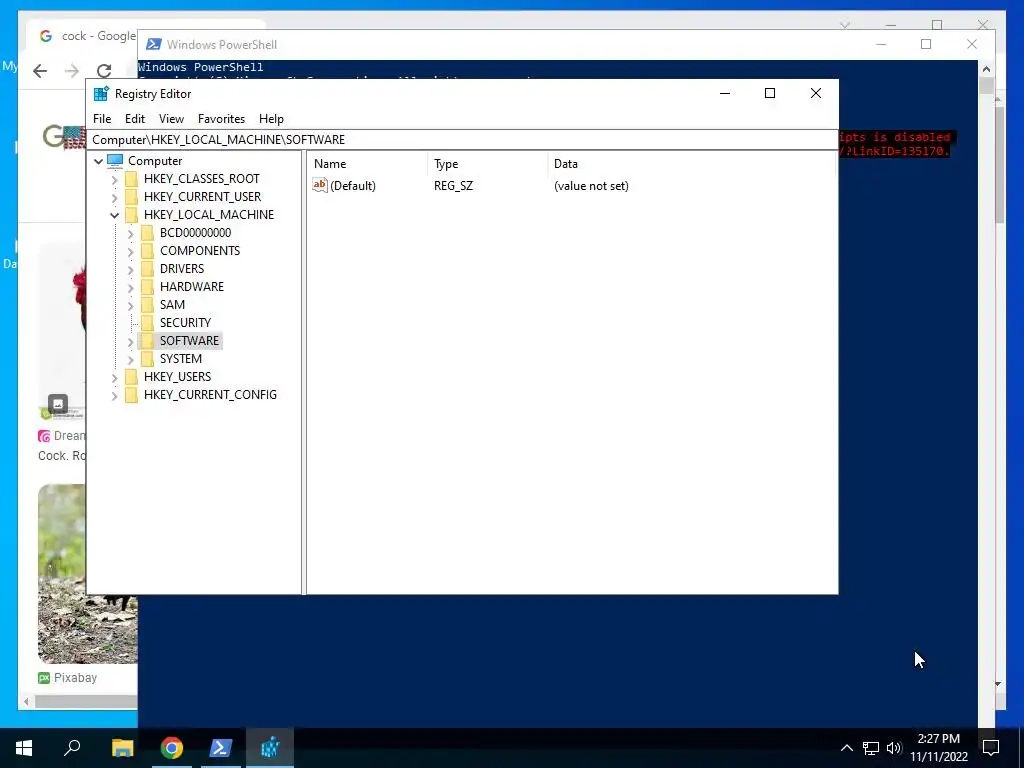Image resolution: width=1024 pixels, height=768 pixels.
Task: Select DRIVERS folder icon
Action: [148, 268]
